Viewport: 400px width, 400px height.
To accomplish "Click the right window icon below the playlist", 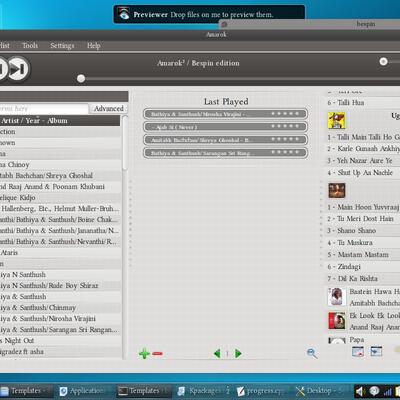I will tap(376, 351).
